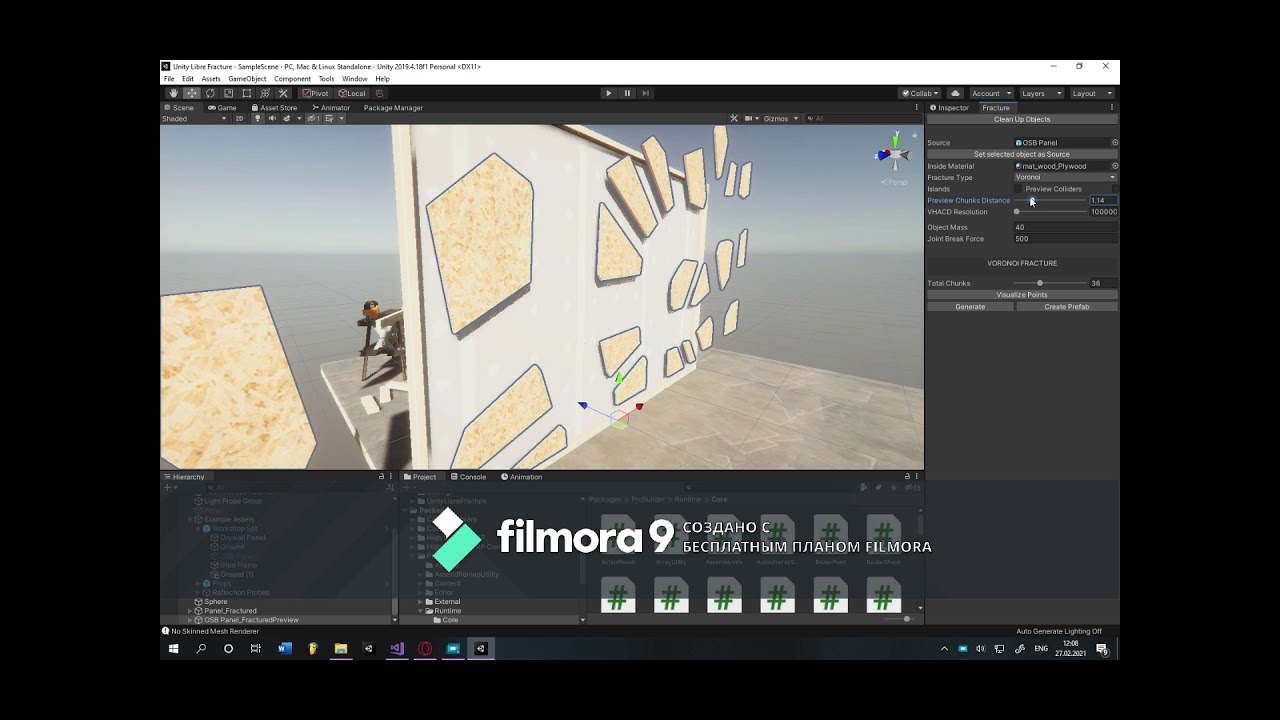Click Clean Up Objects button
The height and width of the screenshot is (720, 1280).
tap(1022, 119)
